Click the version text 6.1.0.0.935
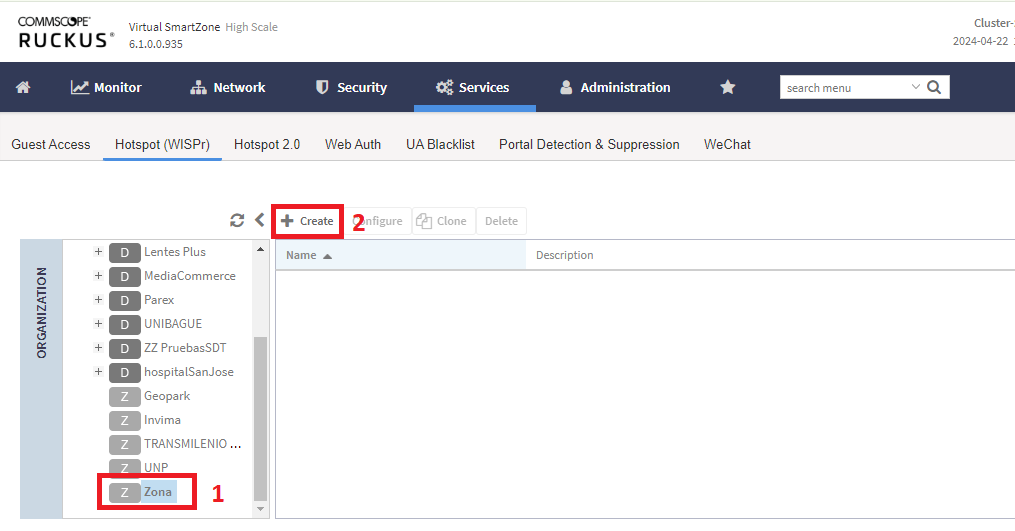1015x531 pixels. click(x=155, y=44)
